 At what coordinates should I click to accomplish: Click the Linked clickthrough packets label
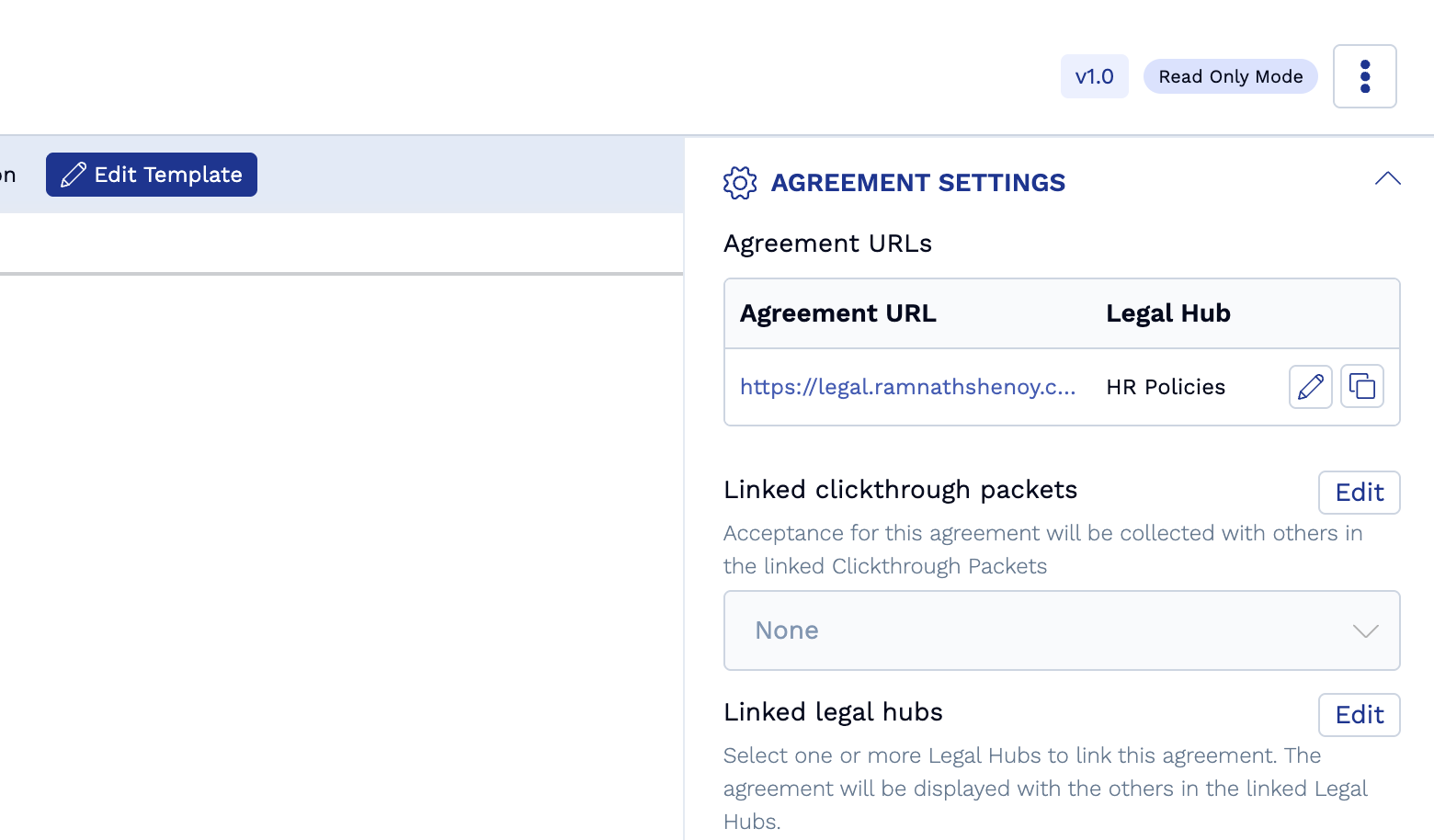[x=900, y=490]
